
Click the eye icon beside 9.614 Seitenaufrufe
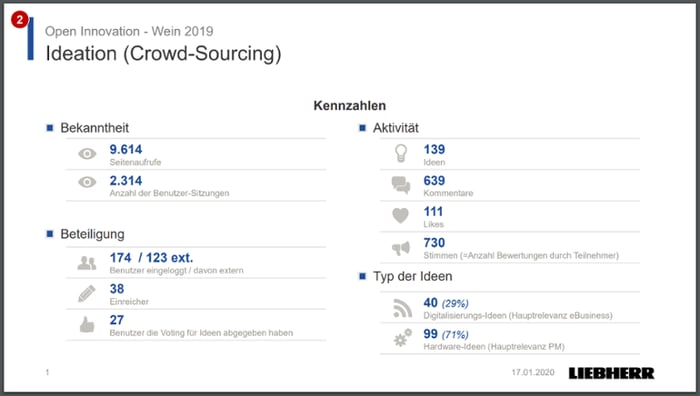[x=87, y=154]
